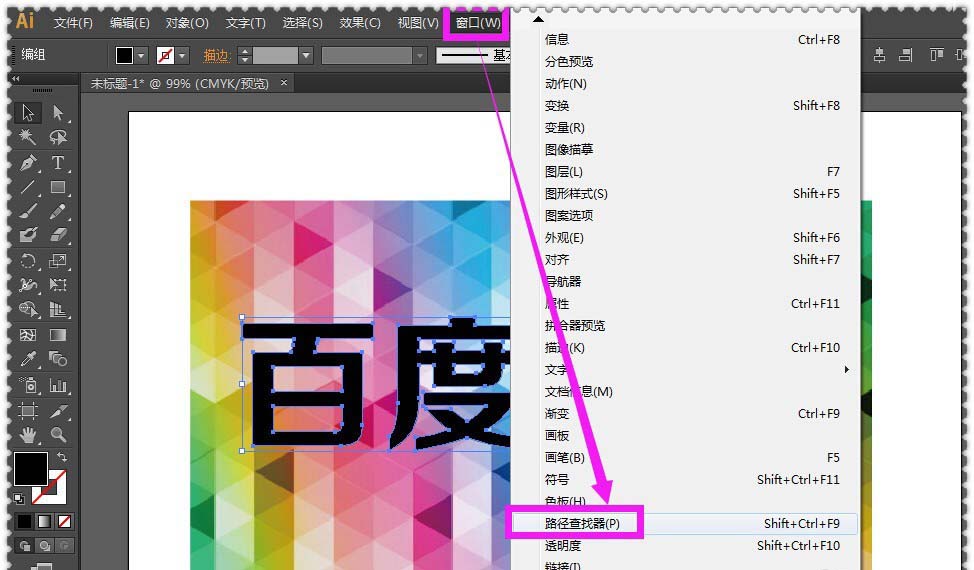The image size is (974, 570).
Task: Collapse the toolbox with double-arrow
Action: pyautogui.click(x=16, y=79)
